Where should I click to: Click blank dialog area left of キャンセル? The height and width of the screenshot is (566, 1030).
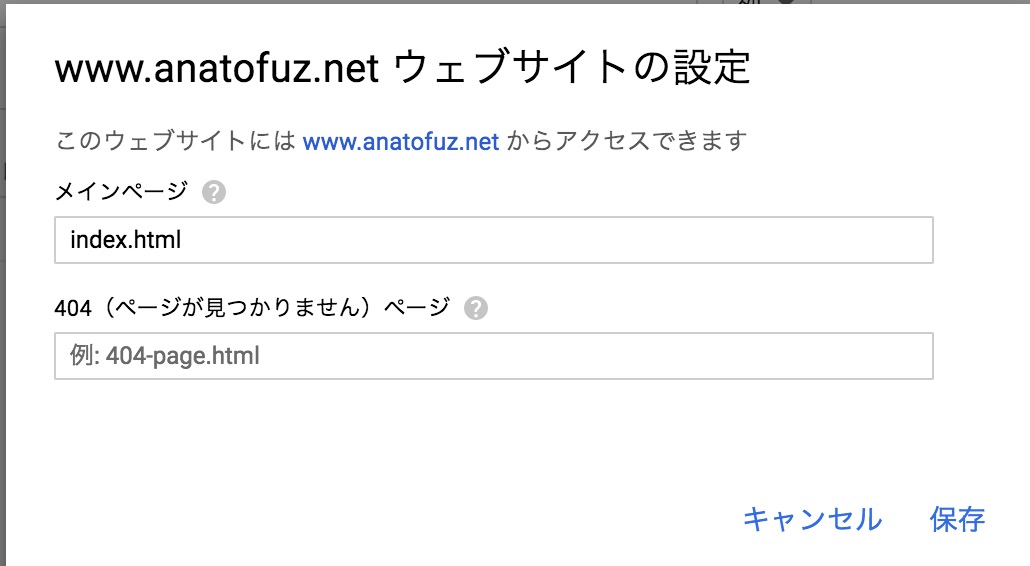click(400, 519)
